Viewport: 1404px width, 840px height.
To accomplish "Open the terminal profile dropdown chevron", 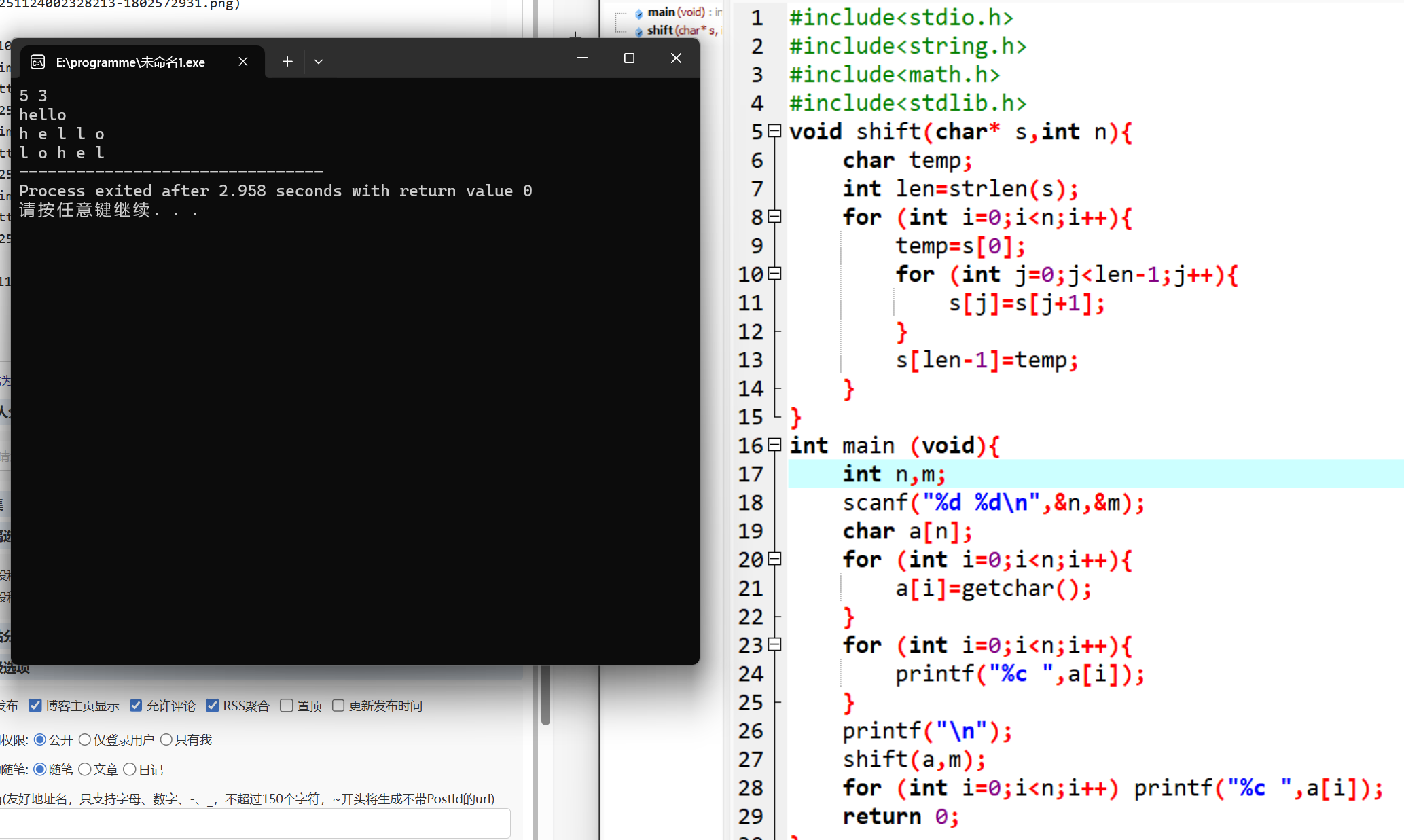I will click(x=319, y=62).
